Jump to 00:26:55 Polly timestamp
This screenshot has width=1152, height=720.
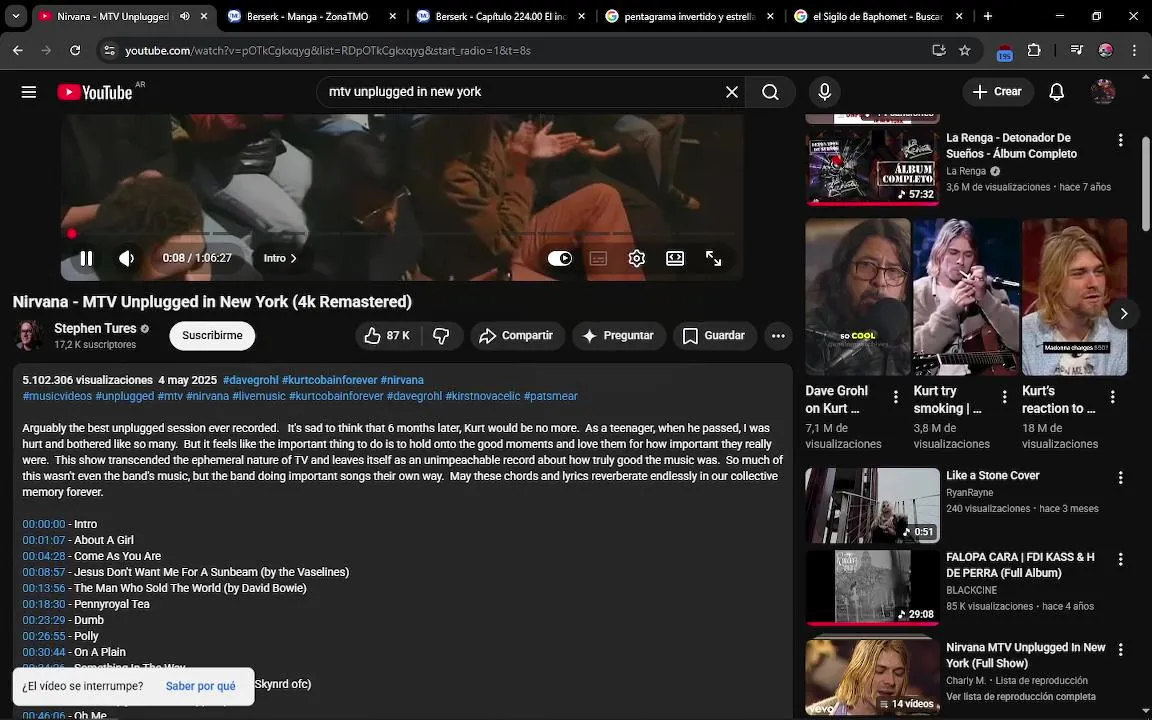44,636
